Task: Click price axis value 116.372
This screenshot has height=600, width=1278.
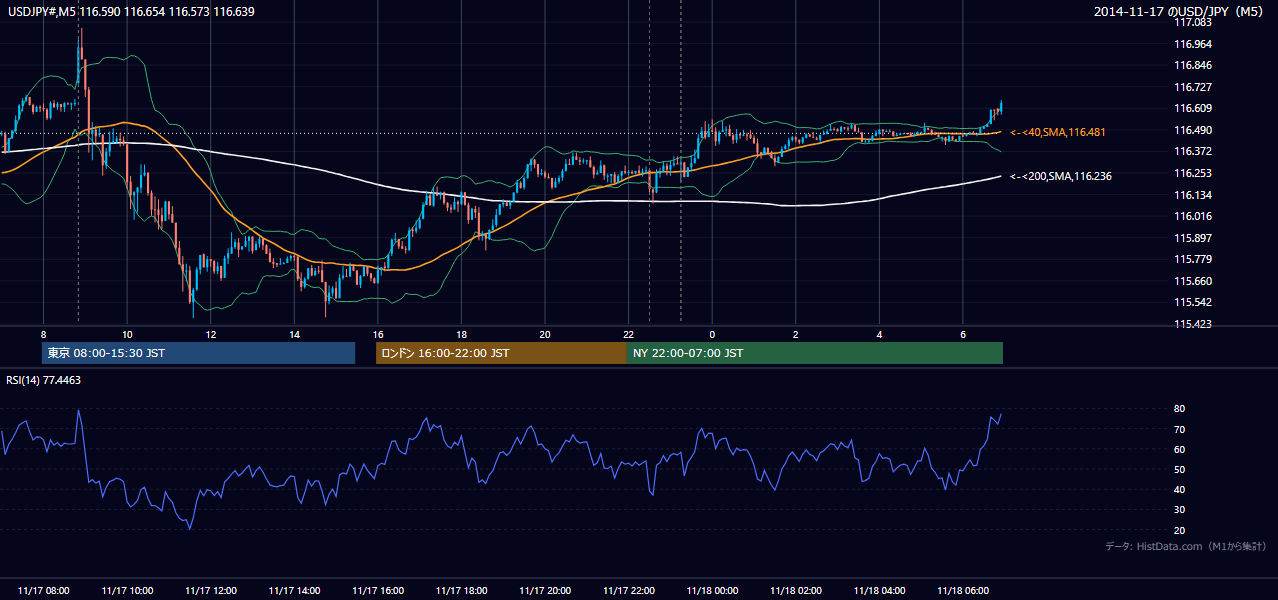Action: click(1192, 151)
